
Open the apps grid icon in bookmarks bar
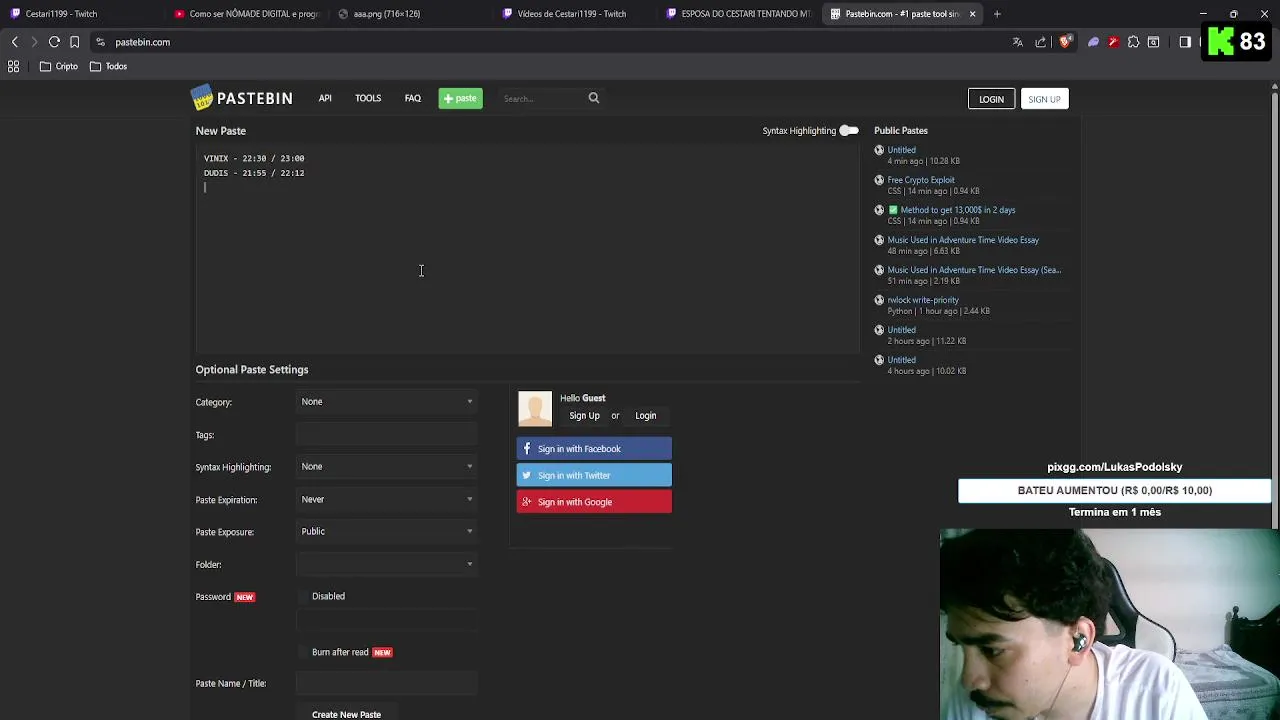[14, 66]
